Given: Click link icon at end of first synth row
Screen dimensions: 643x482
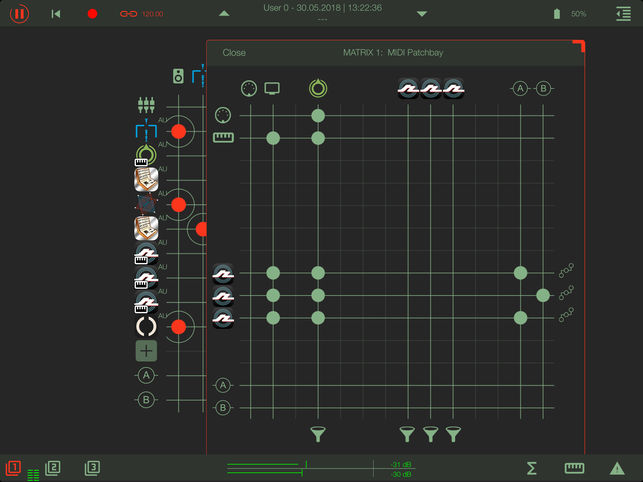Looking at the screenshot, I should click(566, 272).
